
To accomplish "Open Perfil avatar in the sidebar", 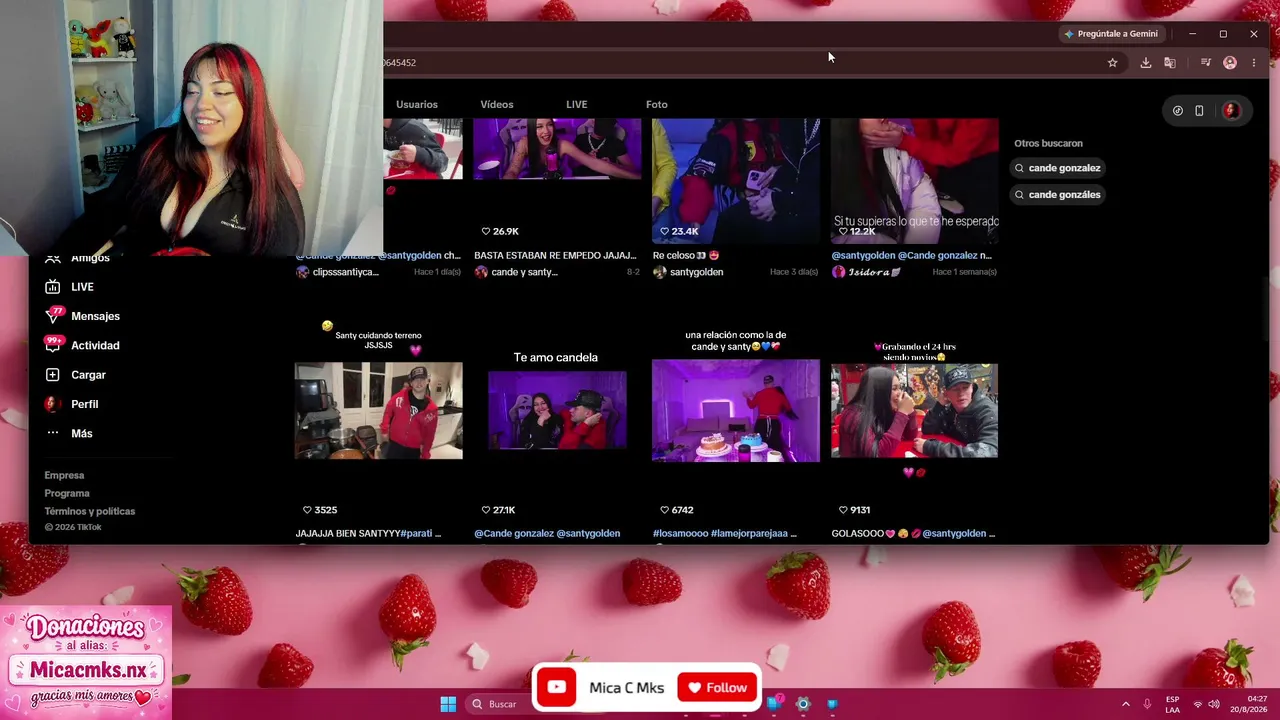I will (53, 404).
